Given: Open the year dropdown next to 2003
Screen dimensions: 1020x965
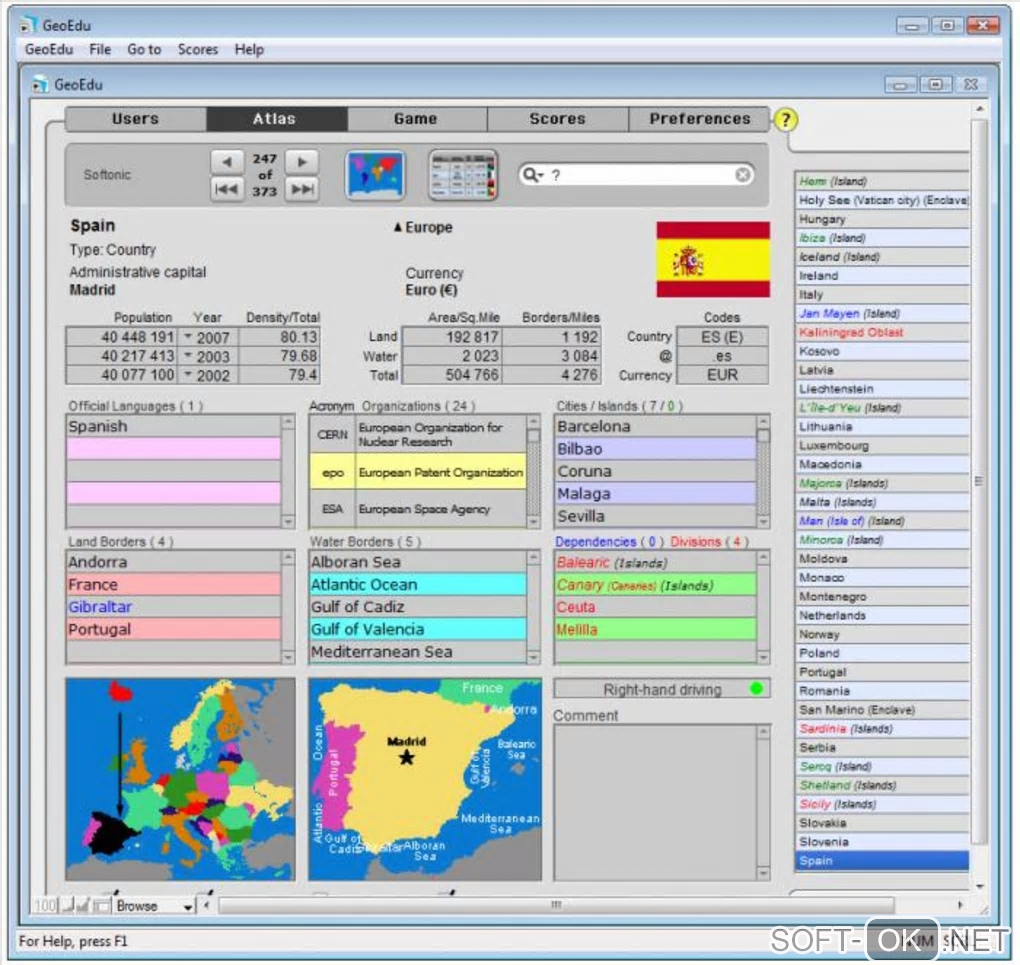Looking at the screenshot, I should 187,355.
